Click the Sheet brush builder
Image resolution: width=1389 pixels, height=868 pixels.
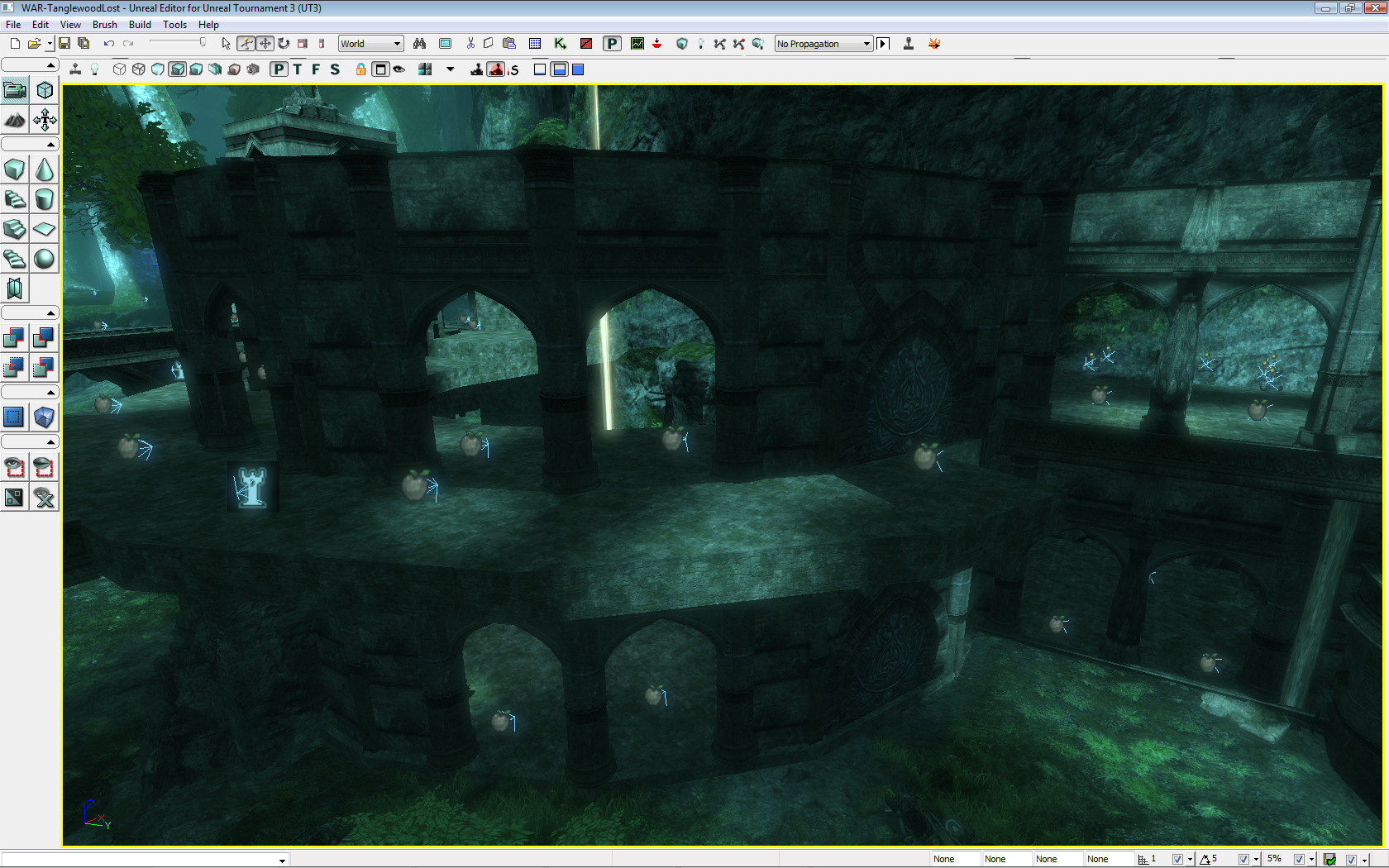[x=45, y=229]
